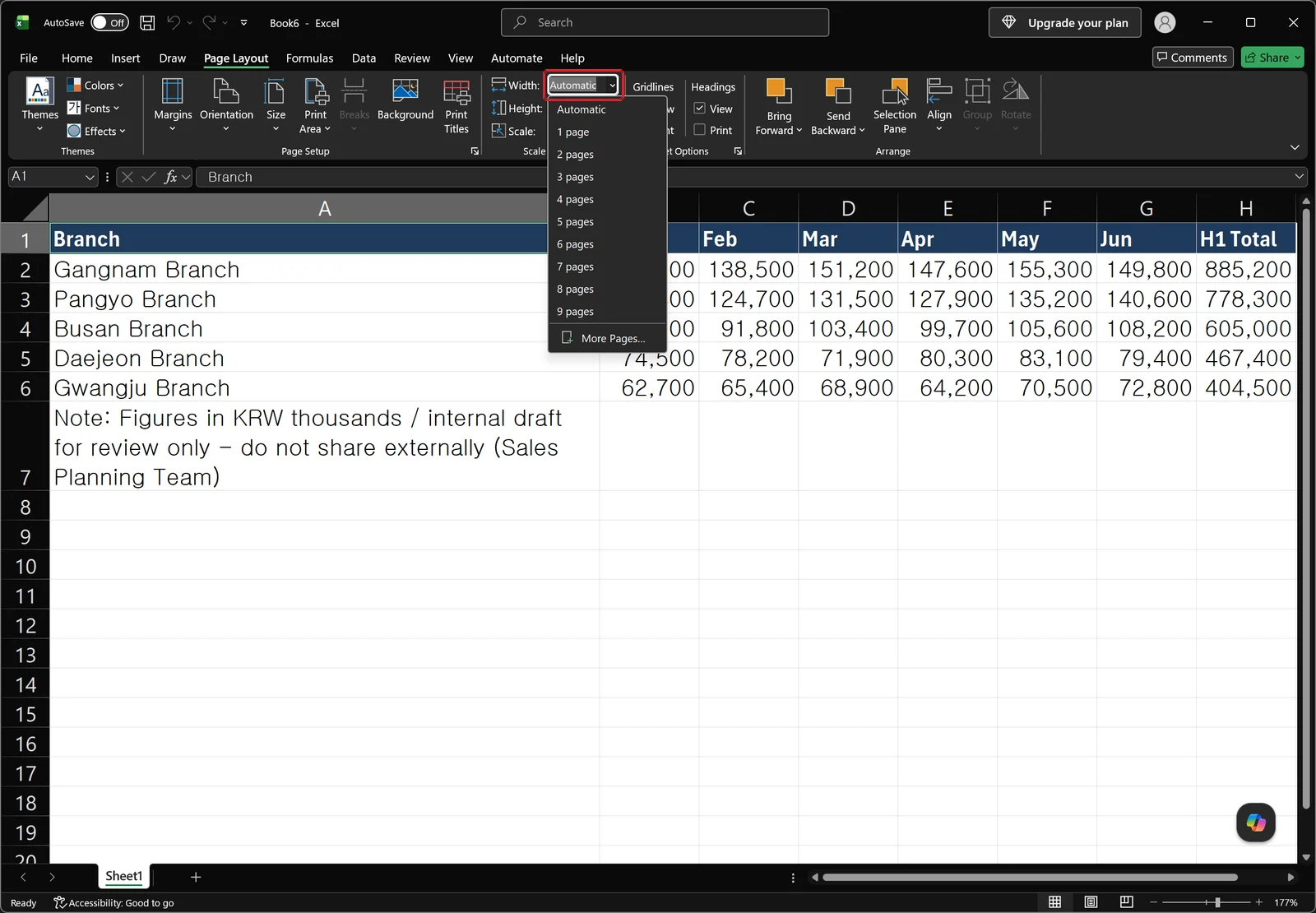Viewport: 1316px width, 913px height.
Task: Select cell with Gangnam Branch
Action: [x=325, y=270]
